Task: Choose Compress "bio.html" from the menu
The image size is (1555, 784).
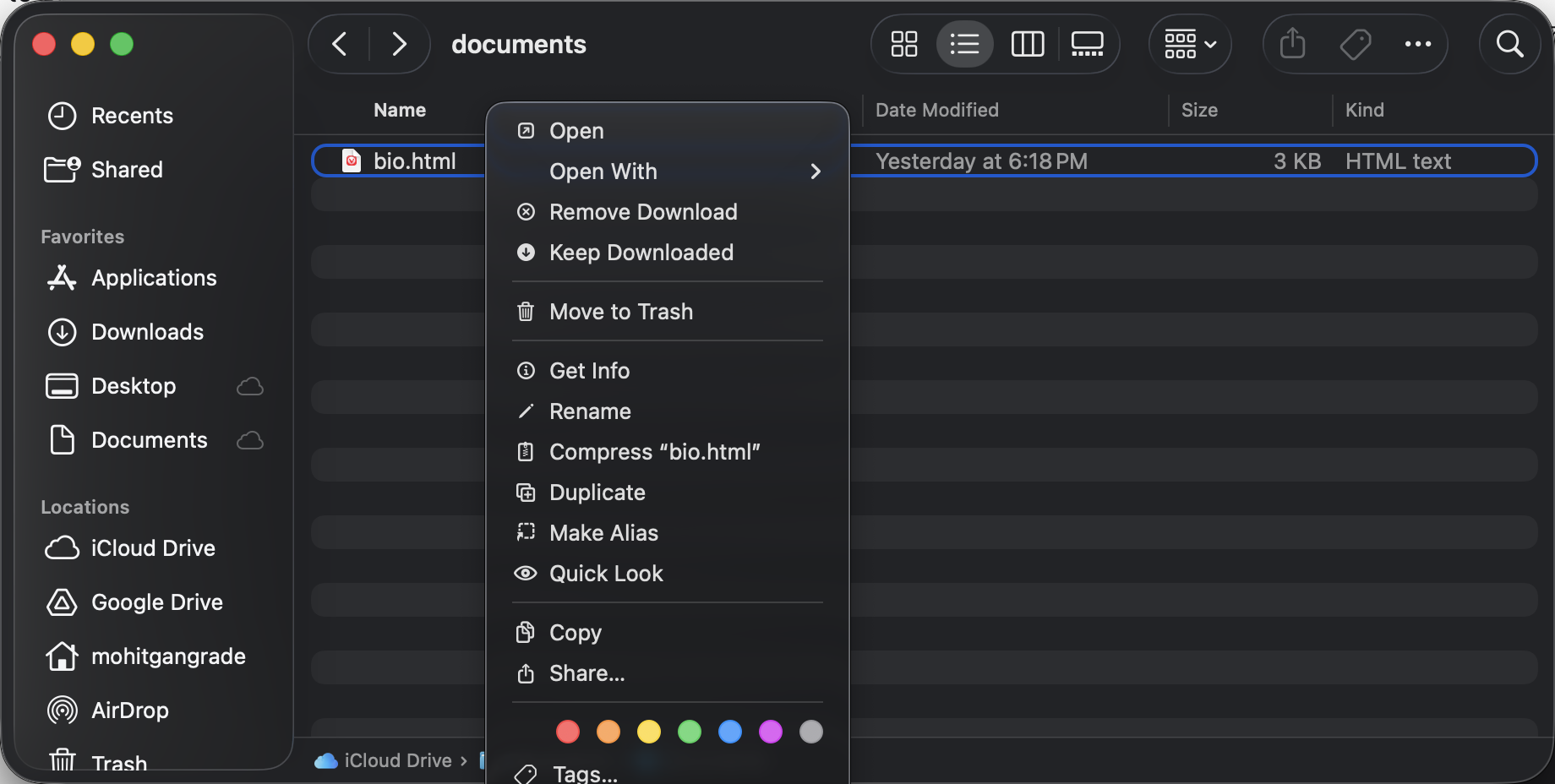Action: coord(654,452)
